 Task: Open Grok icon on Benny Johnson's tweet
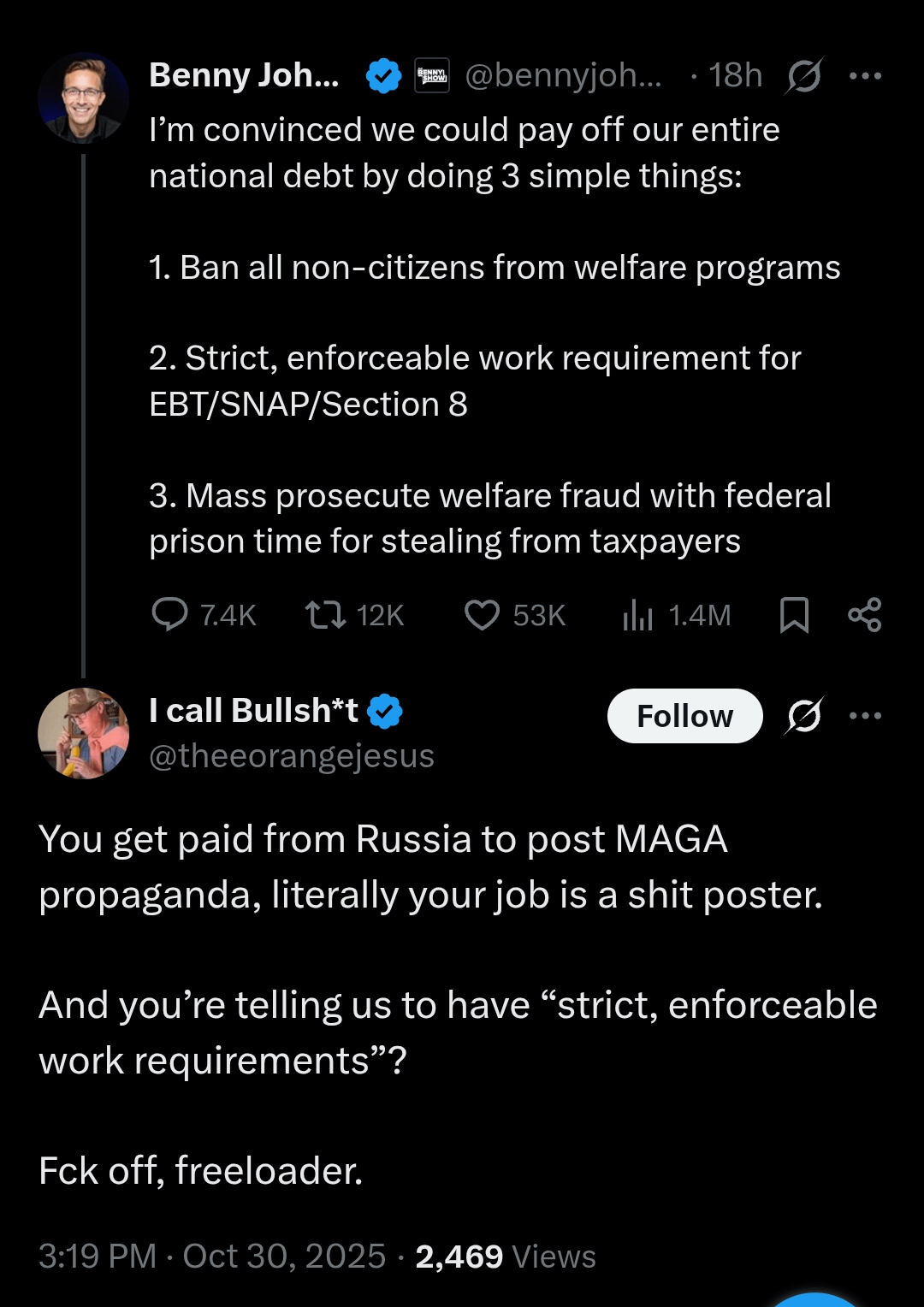pos(803,76)
